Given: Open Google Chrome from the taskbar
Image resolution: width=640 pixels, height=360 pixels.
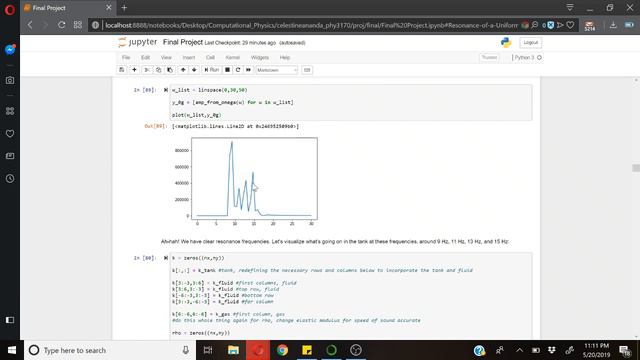Looking at the screenshot, I should click(x=282, y=350).
